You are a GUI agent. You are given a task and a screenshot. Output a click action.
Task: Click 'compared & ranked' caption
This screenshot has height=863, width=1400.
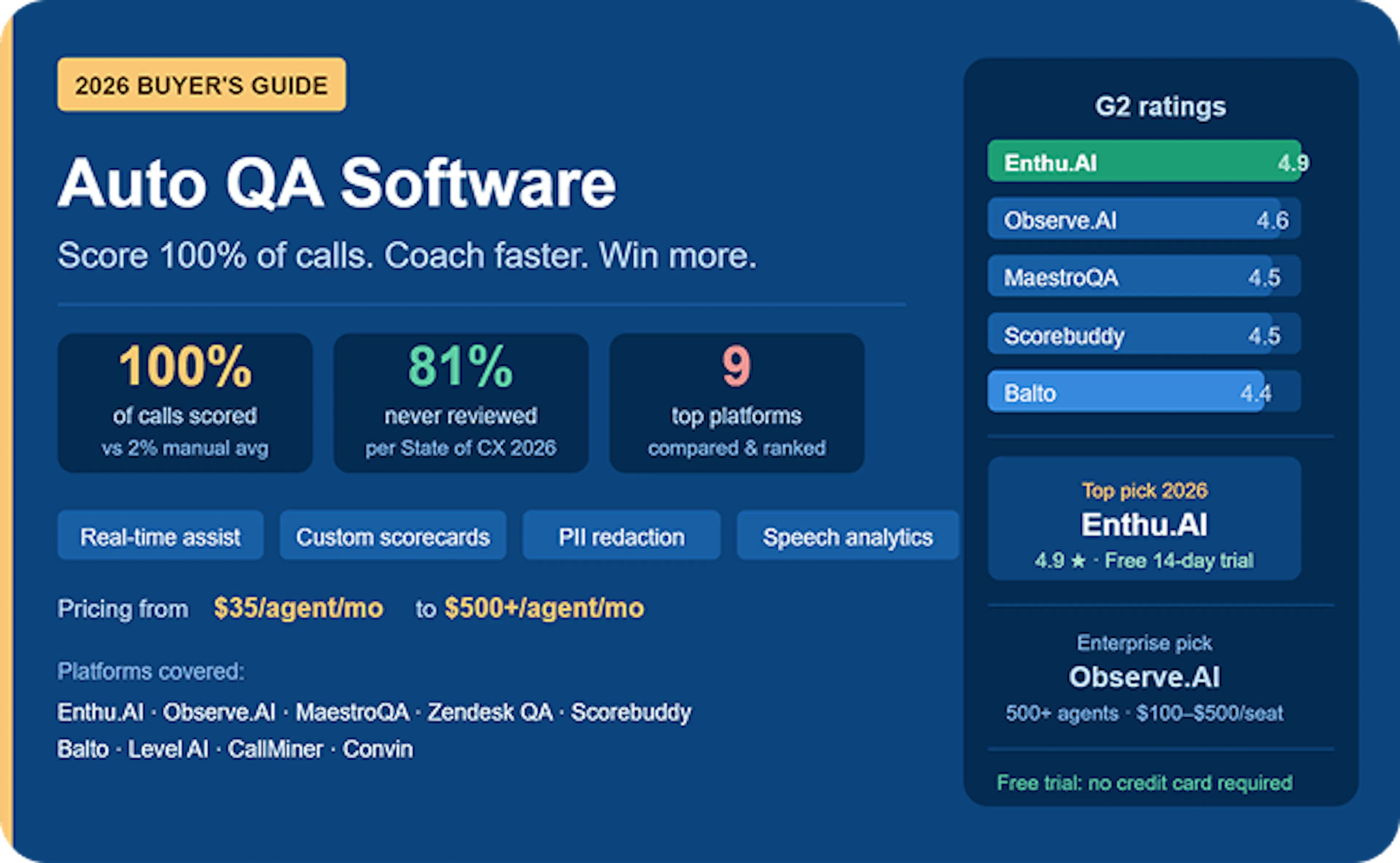736,448
